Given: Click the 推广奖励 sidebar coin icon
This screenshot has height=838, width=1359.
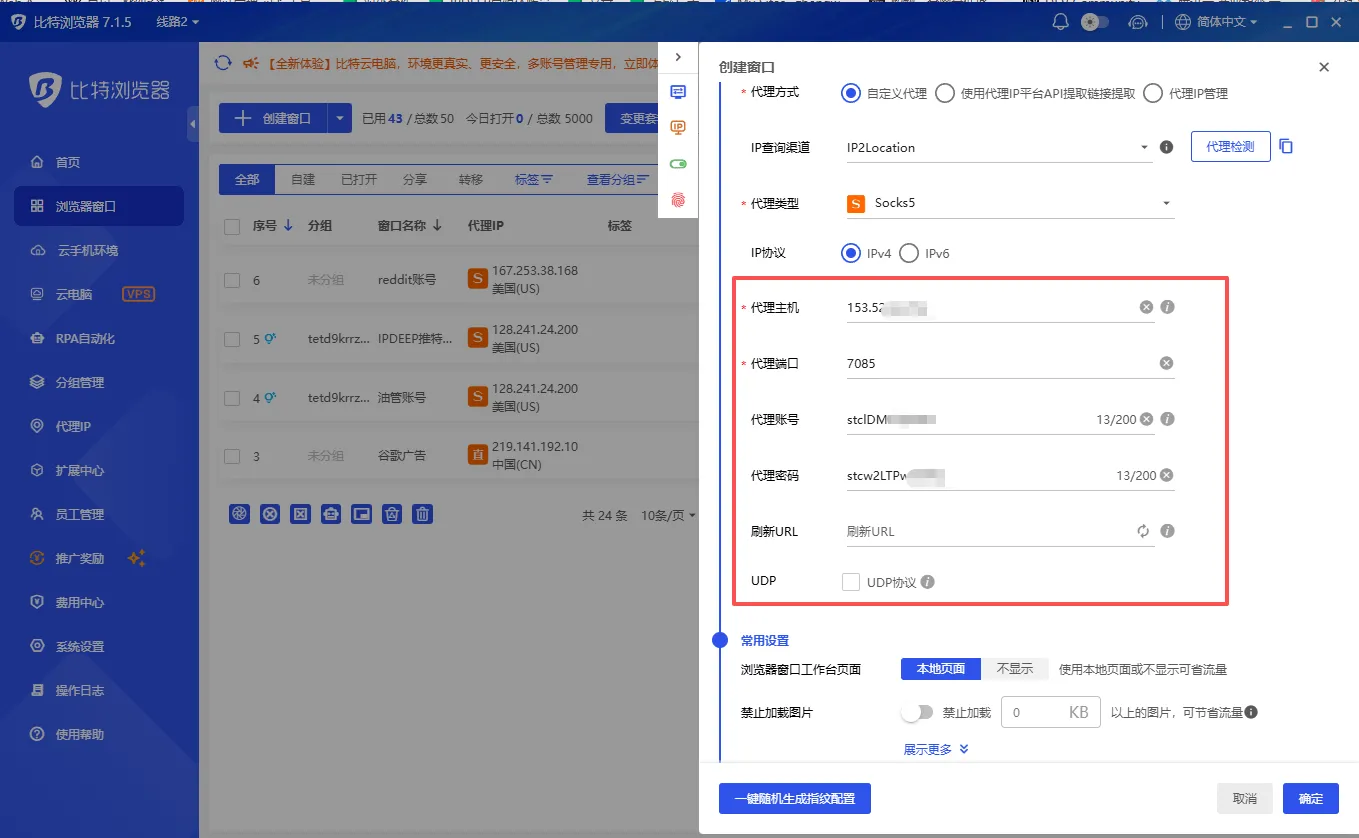Looking at the screenshot, I should (x=37, y=558).
